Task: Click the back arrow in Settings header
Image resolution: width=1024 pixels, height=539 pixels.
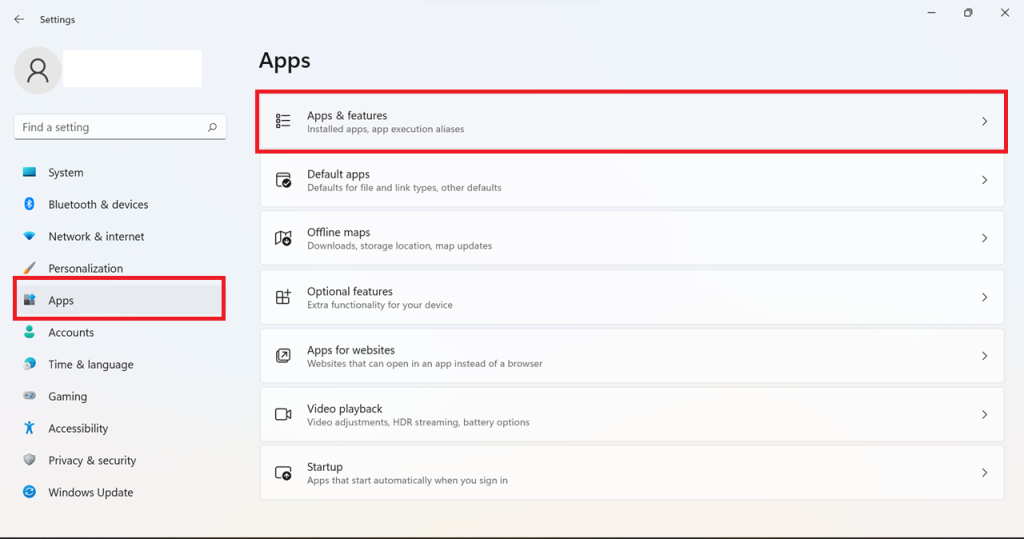Action: (x=19, y=20)
